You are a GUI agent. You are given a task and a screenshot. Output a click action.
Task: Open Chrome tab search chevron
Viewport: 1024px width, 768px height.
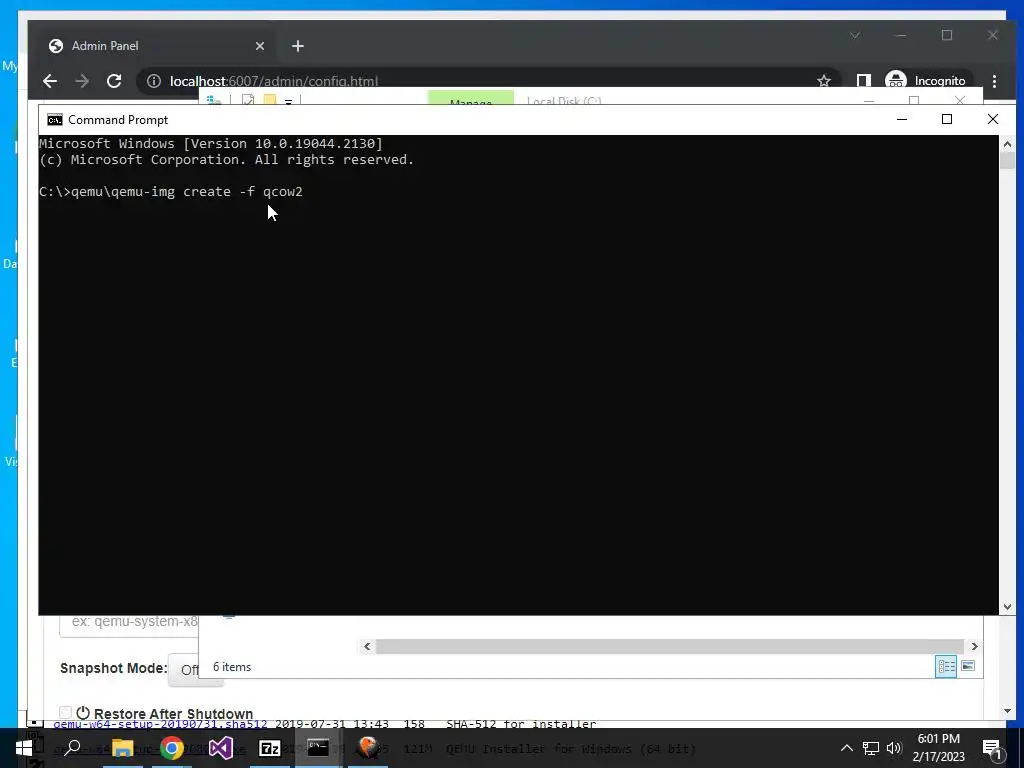click(x=855, y=35)
